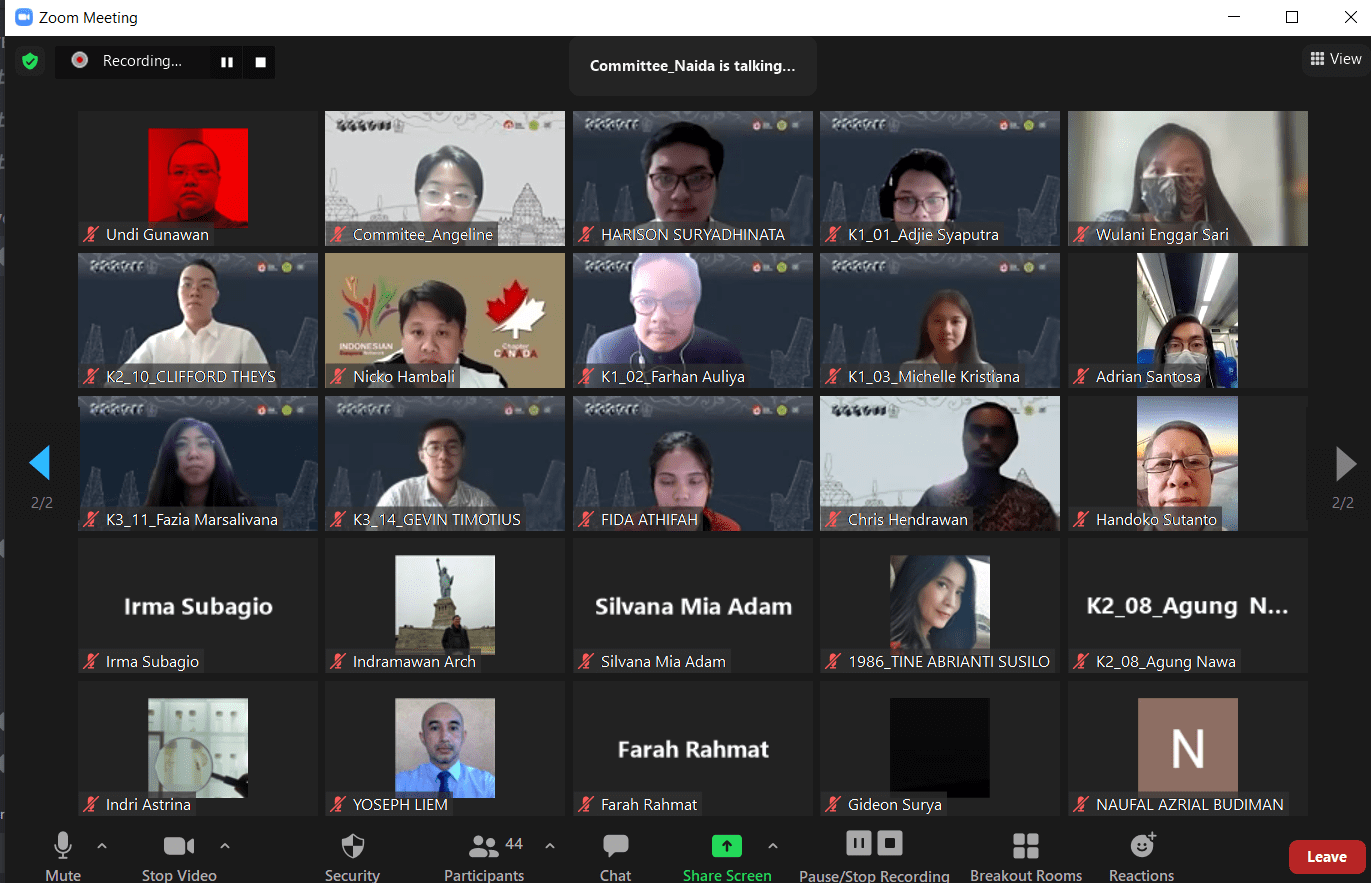Click the green encryption shield icon

pos(30,62)
